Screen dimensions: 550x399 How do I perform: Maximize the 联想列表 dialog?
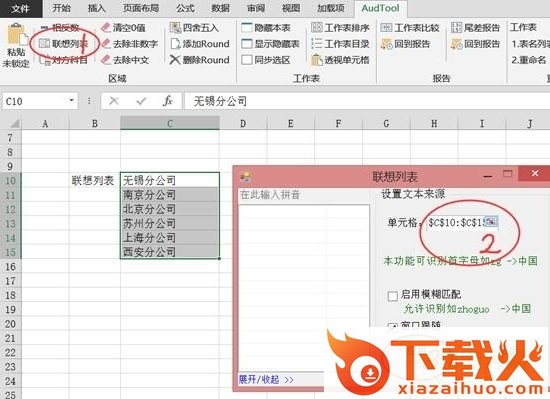pos(507,174)
